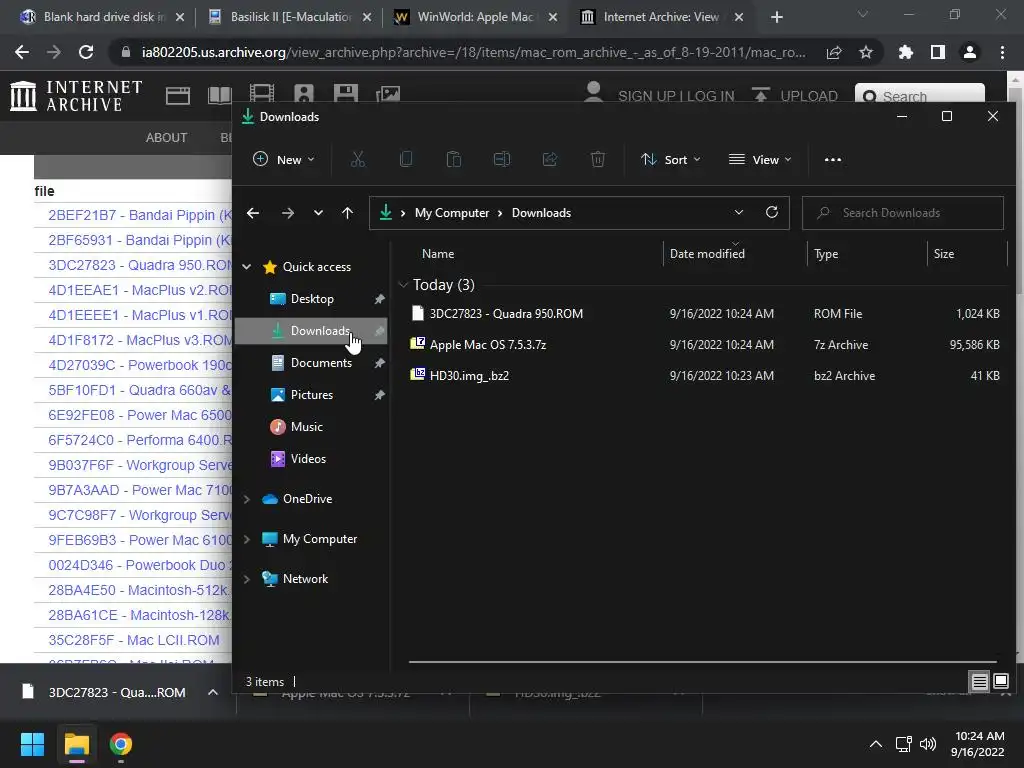Click the UPLOAD link on Internet Archive
1024x768 pixels.
(x=795, y=96)
